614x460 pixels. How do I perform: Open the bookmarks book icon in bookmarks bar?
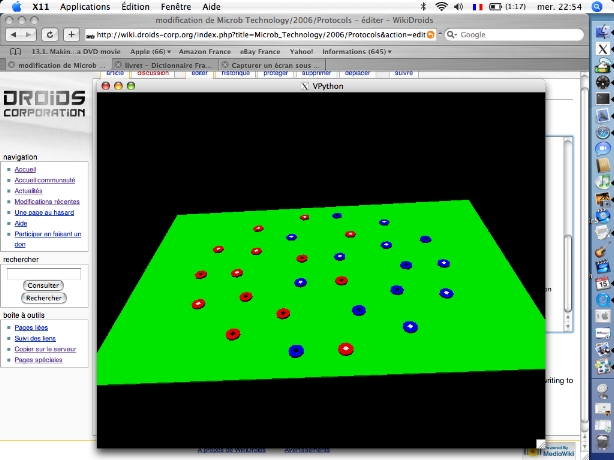pos(15,51)
